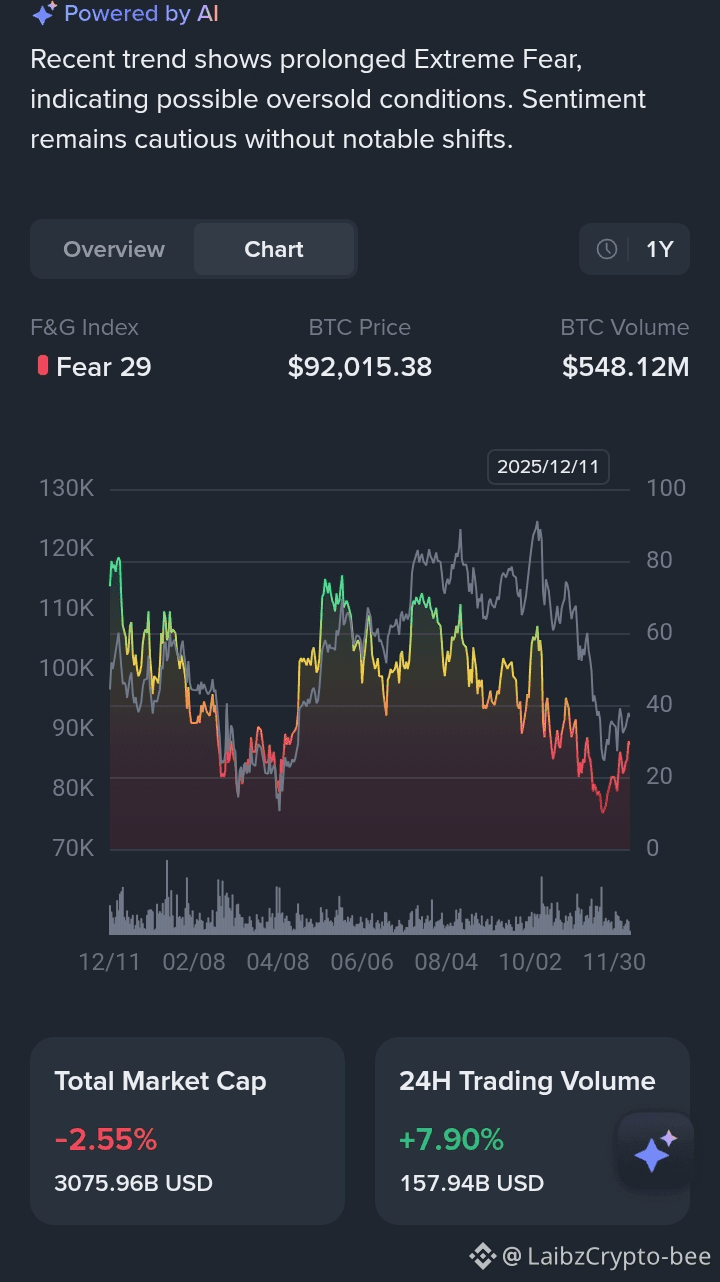
Task: Click the 08/04 date axis label
Action: coord(446,962)
